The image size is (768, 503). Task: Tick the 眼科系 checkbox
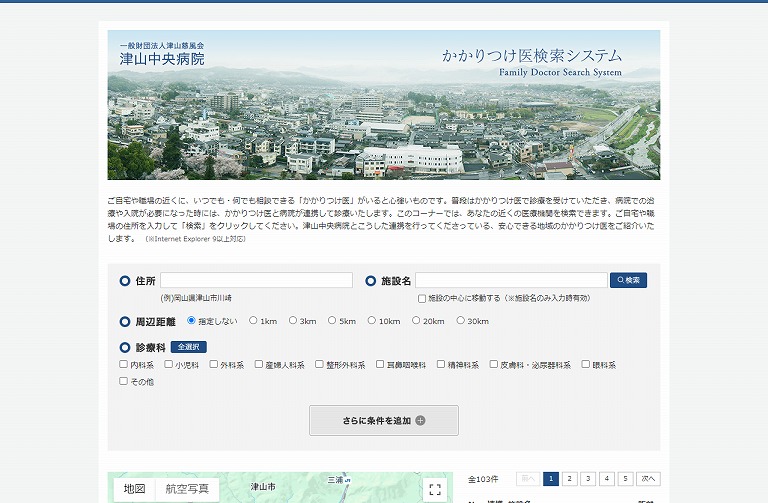pyautogui.click(x=585, y=365)
